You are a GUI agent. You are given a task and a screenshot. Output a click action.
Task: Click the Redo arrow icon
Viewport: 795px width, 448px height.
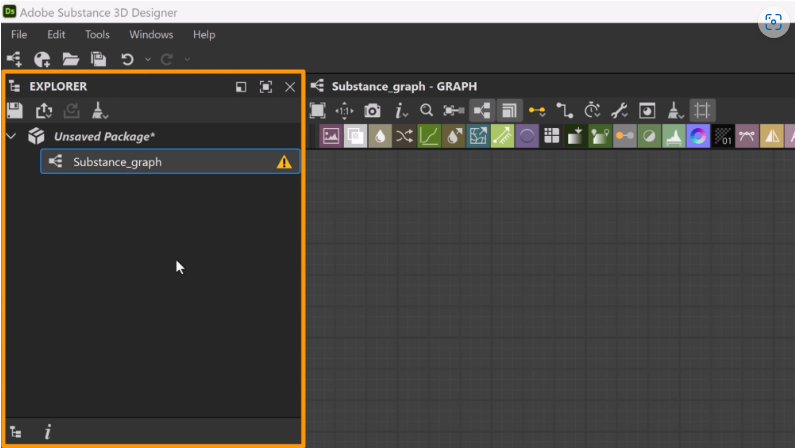click(167, 60)
